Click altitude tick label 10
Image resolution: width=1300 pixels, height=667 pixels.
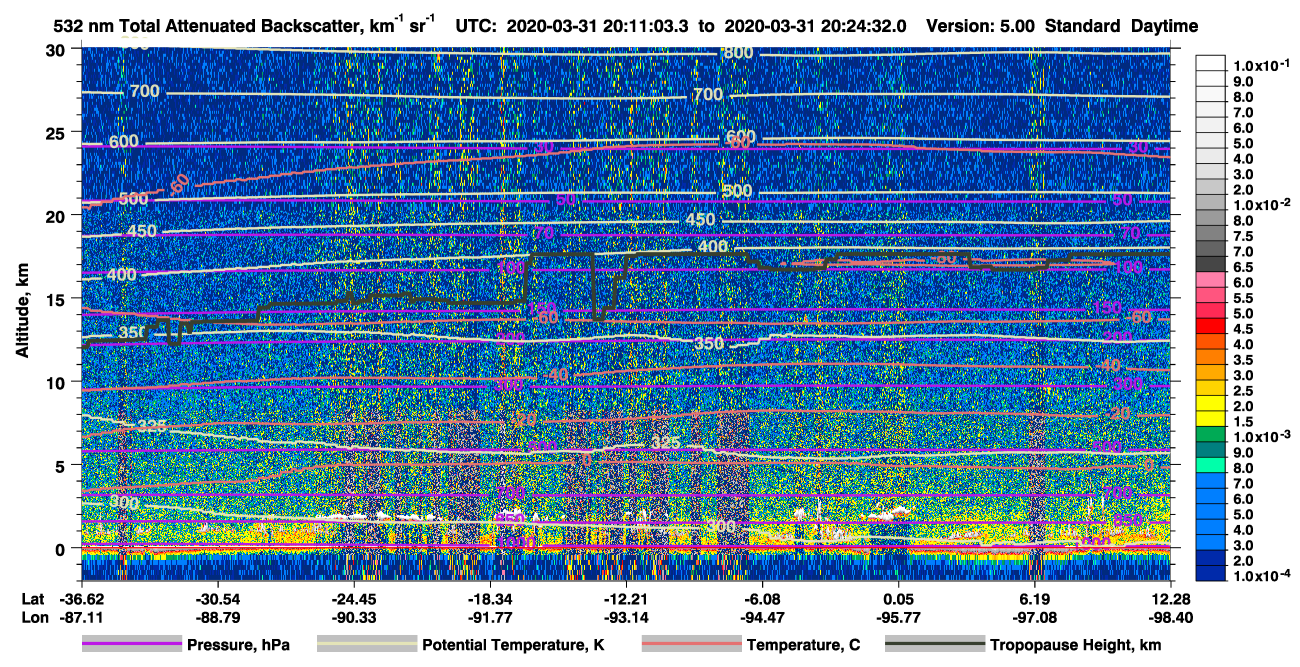[x=56, y=381]
